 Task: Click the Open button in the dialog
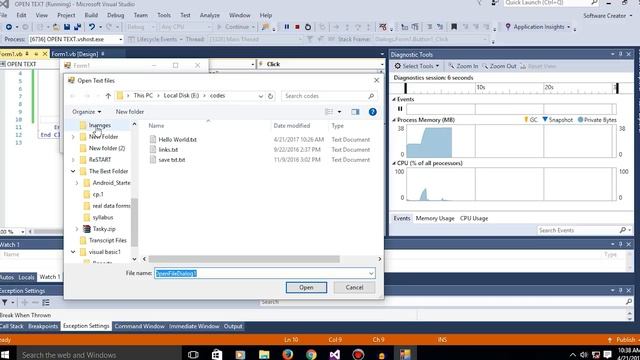[306, 287]
